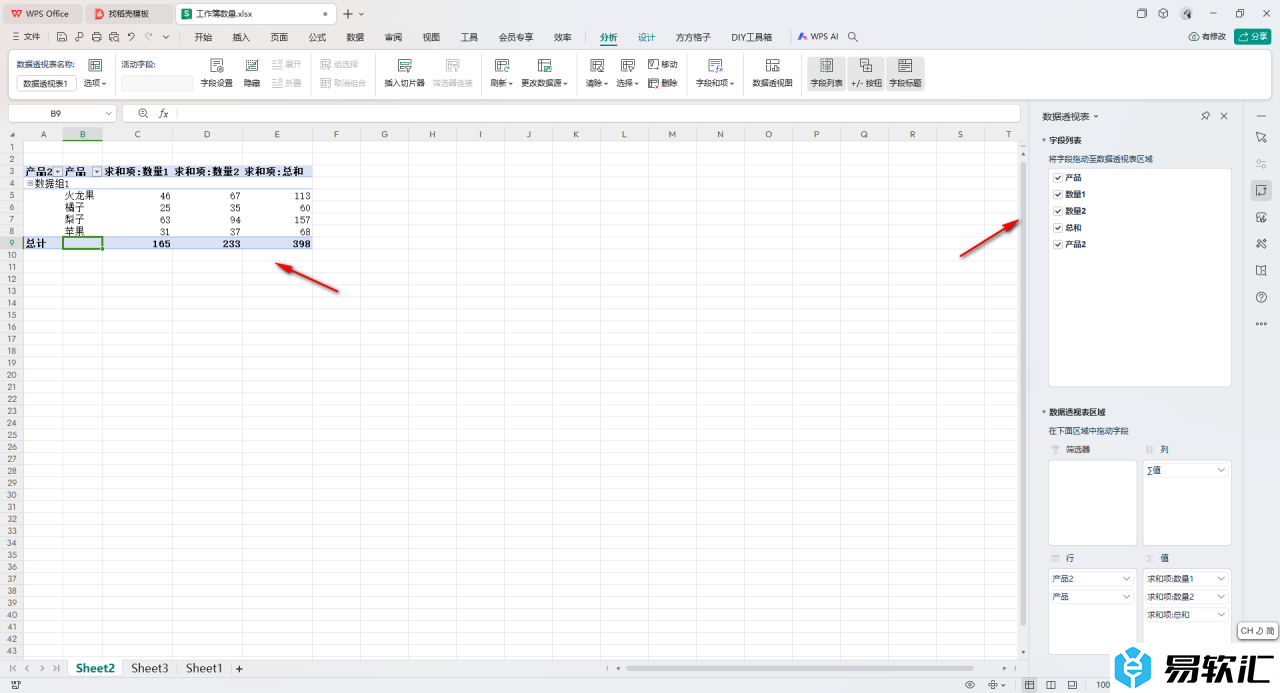Click the 隐藏 hide icon in ribbon

coord(252,65)
